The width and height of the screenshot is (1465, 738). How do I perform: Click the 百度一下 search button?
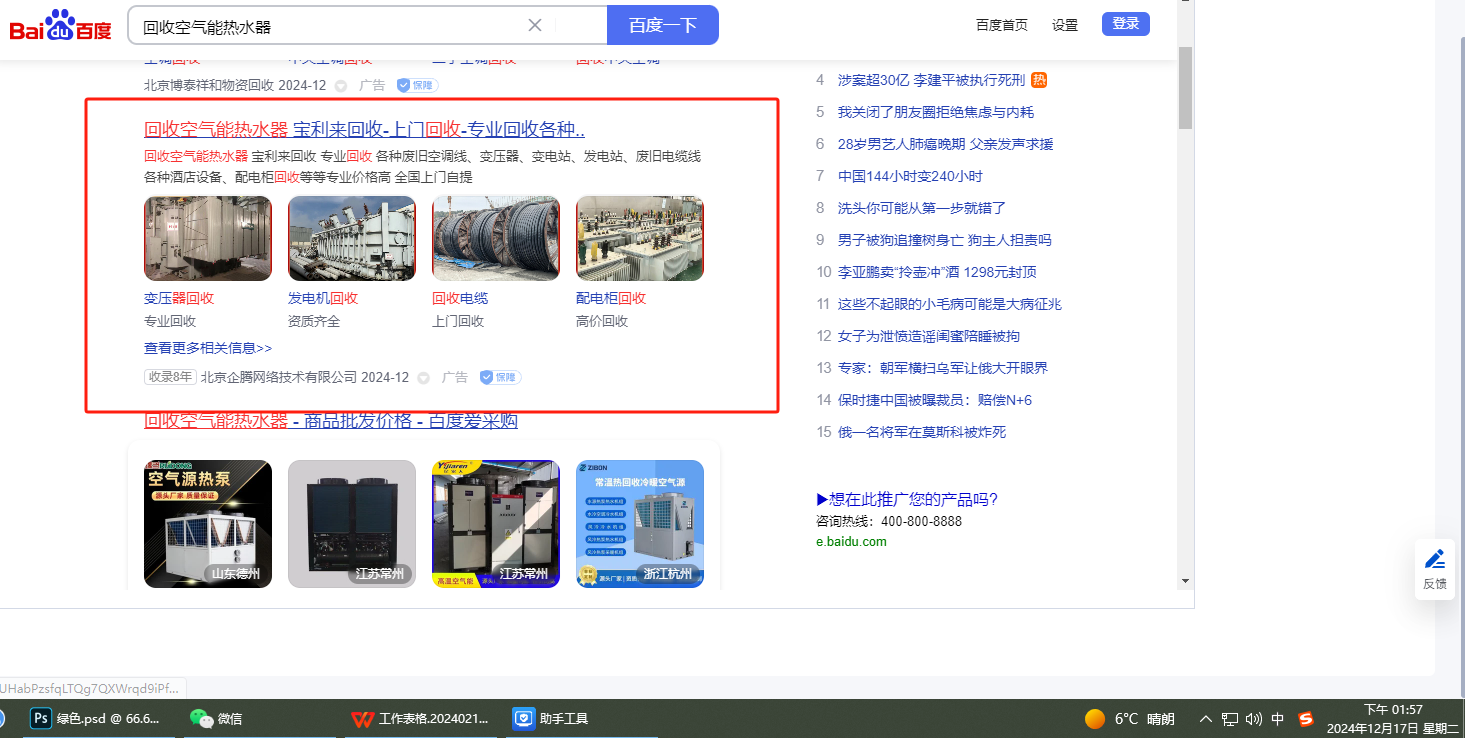click(x=663, y=25)
